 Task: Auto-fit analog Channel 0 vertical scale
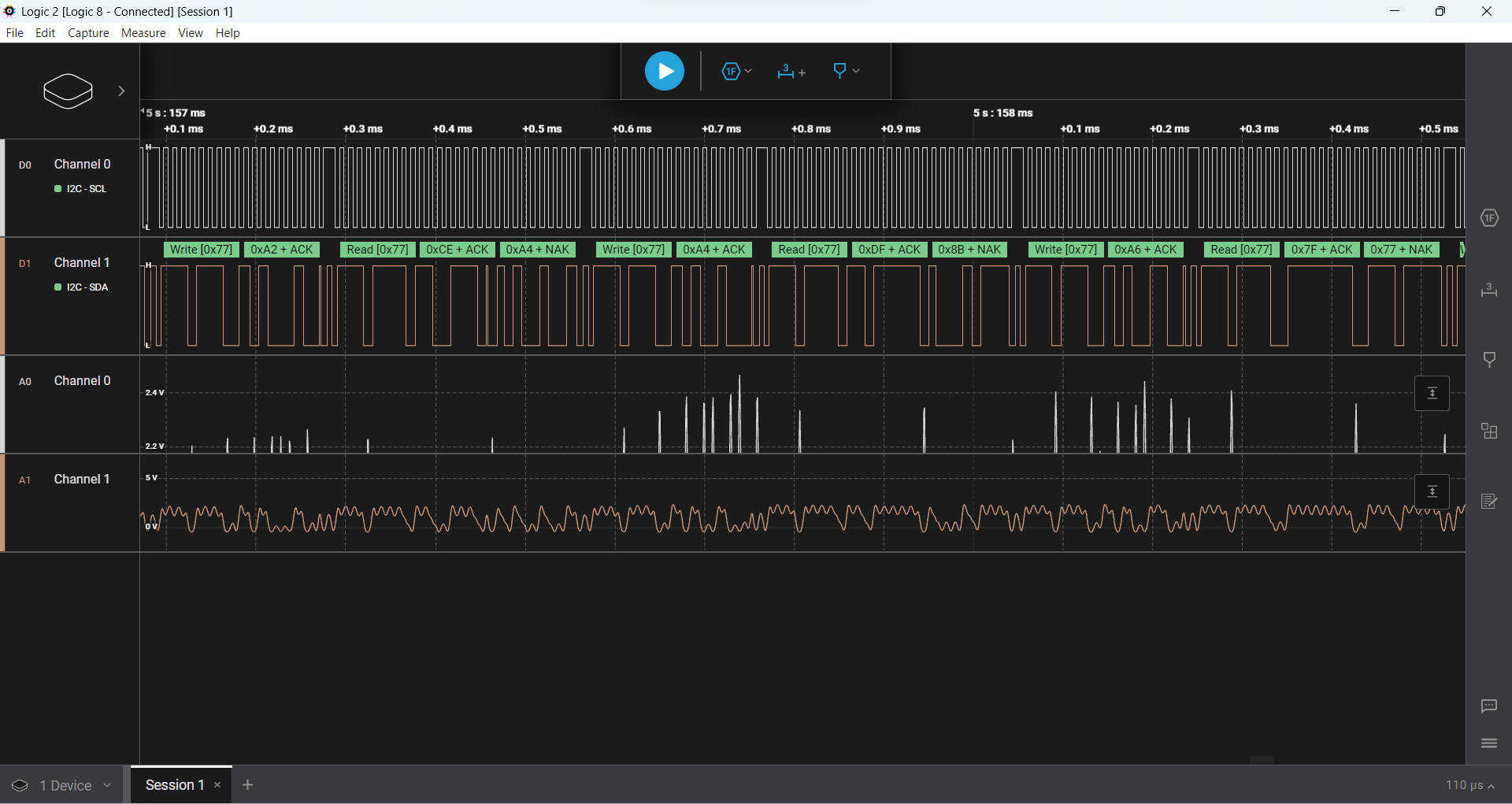[x=1432, y=393]
